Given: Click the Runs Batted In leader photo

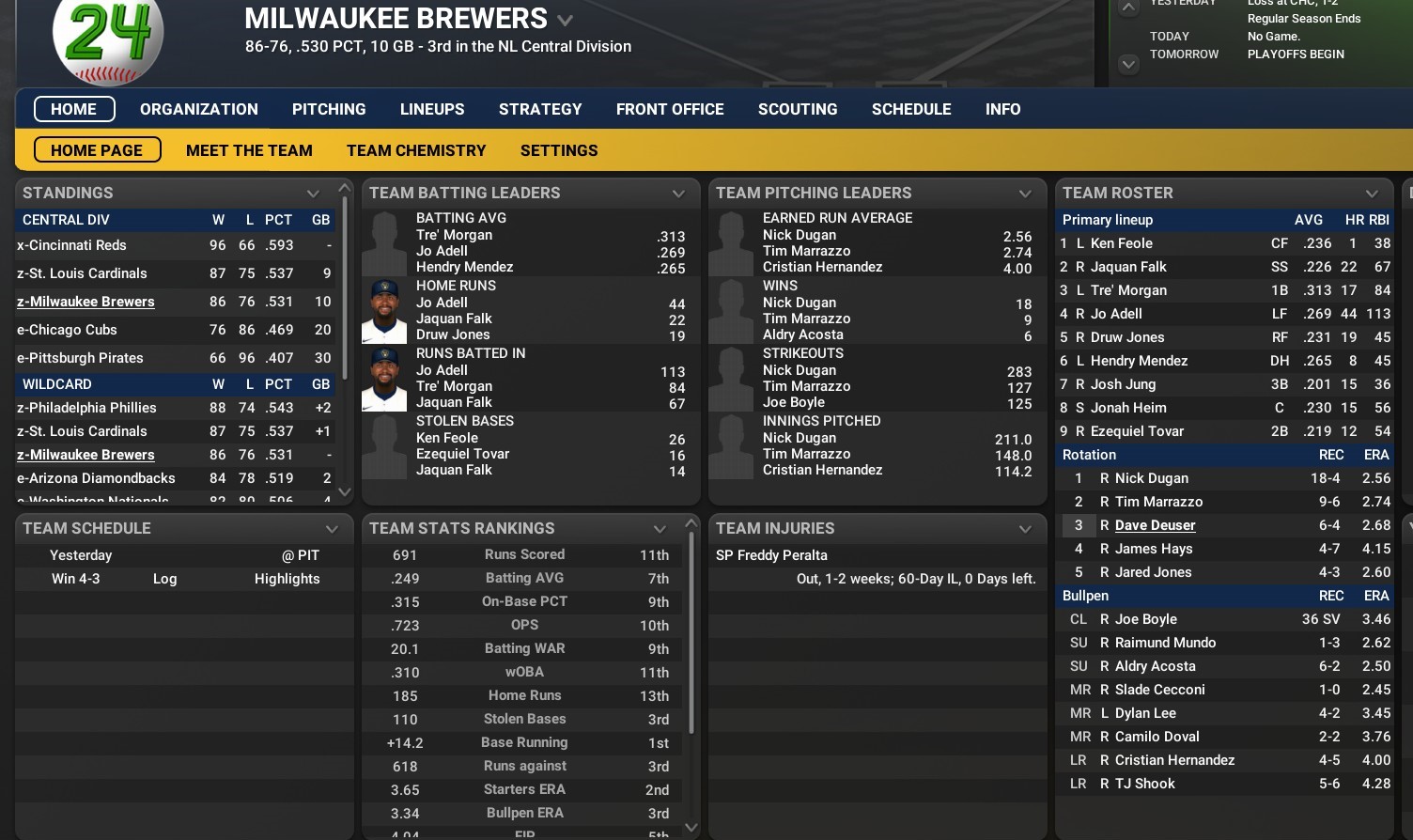Looking at the screenshot, I should pos(384,380).
